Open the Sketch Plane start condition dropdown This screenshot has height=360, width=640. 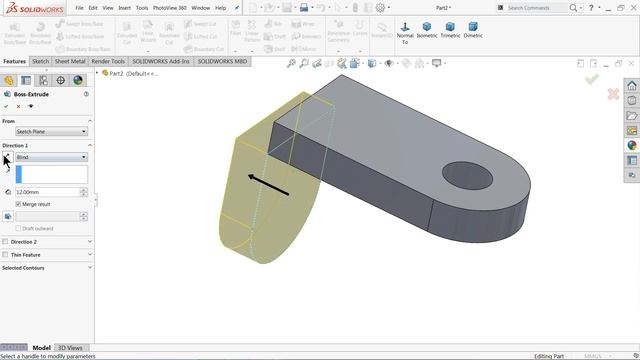51,131
